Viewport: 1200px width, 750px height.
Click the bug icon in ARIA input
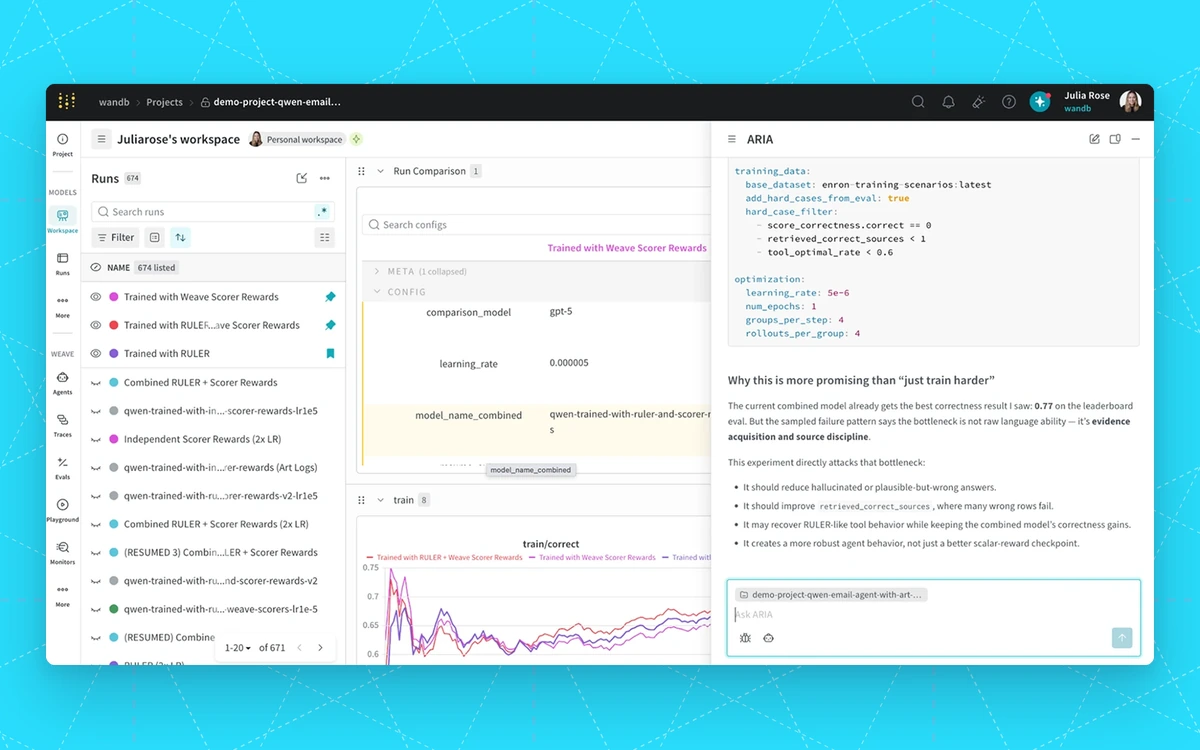pos(745,638)
